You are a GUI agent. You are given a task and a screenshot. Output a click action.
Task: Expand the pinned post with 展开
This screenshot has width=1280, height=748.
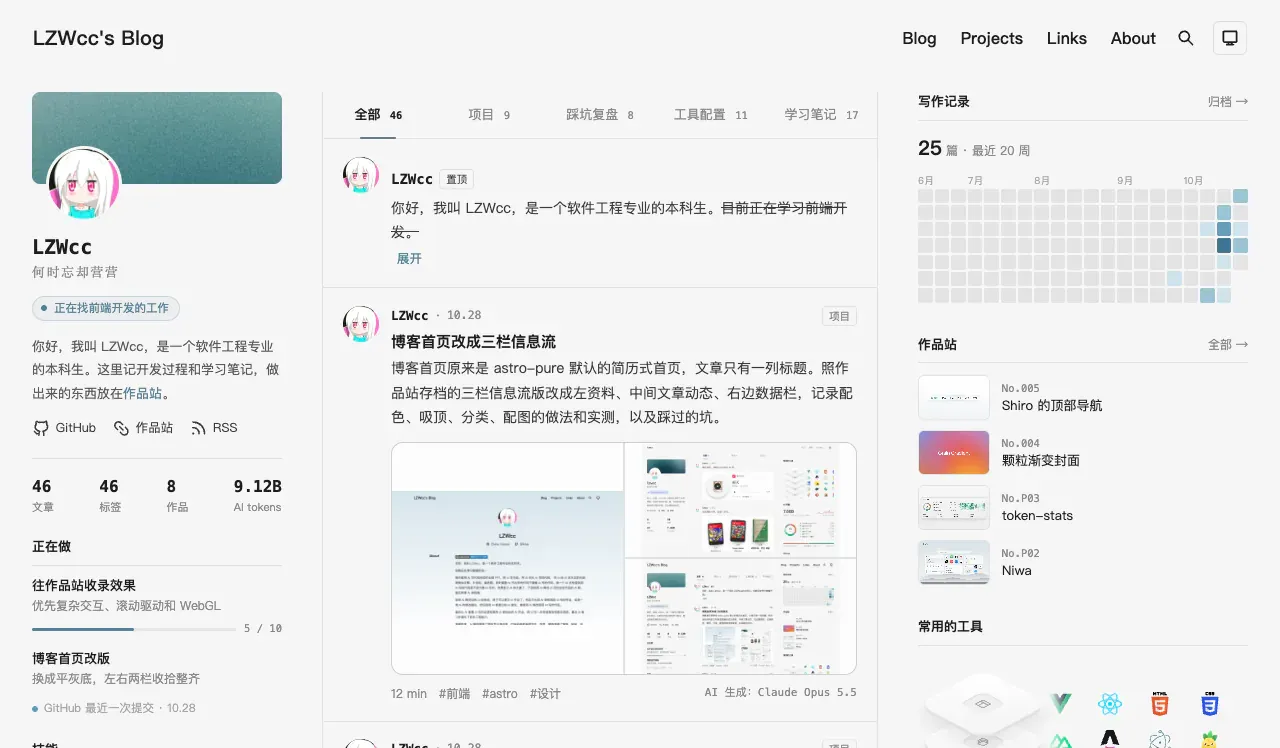(409, 258)
